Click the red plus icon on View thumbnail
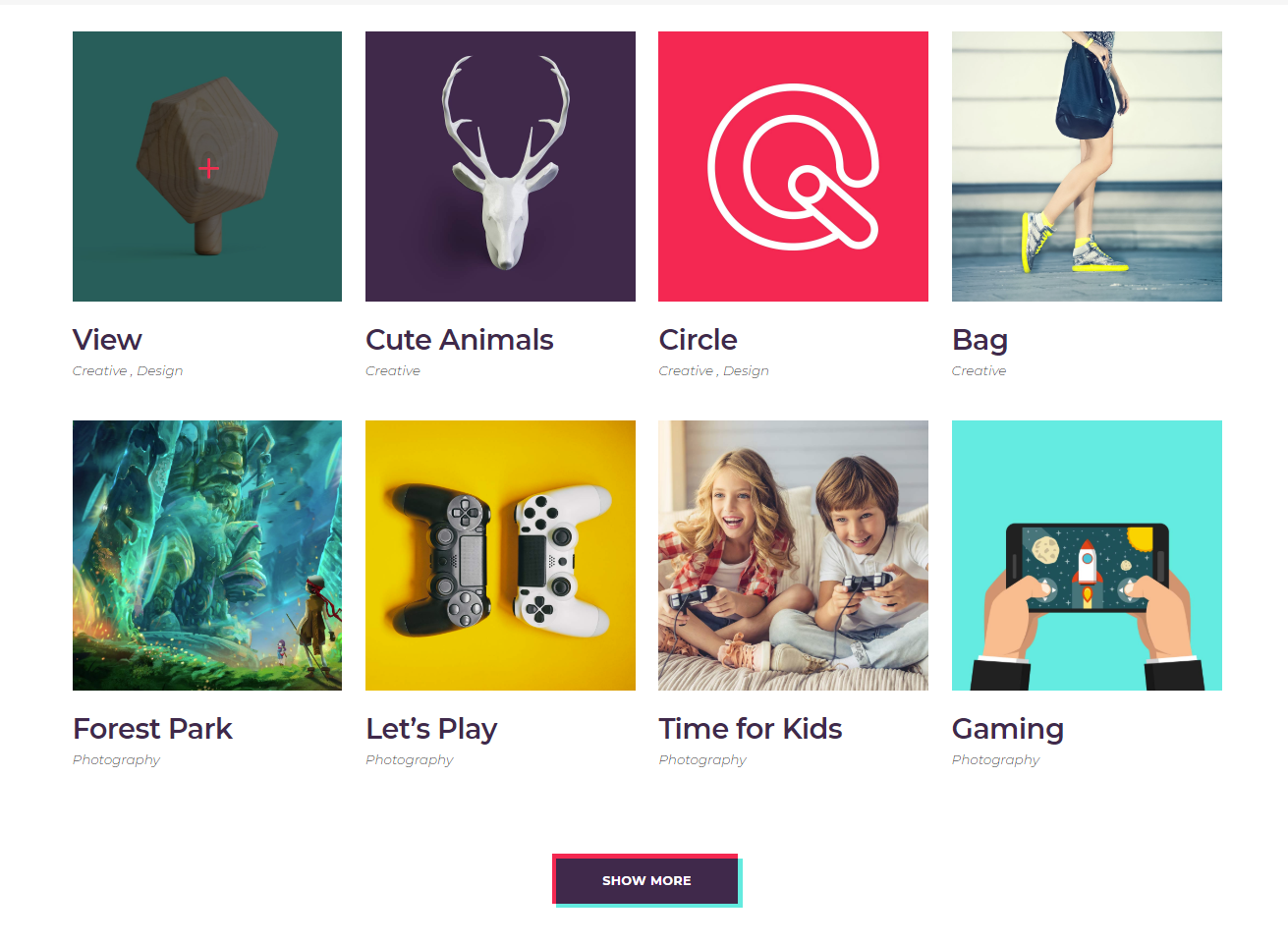This screenshot has width=1288, height=945. click(208, 169)
